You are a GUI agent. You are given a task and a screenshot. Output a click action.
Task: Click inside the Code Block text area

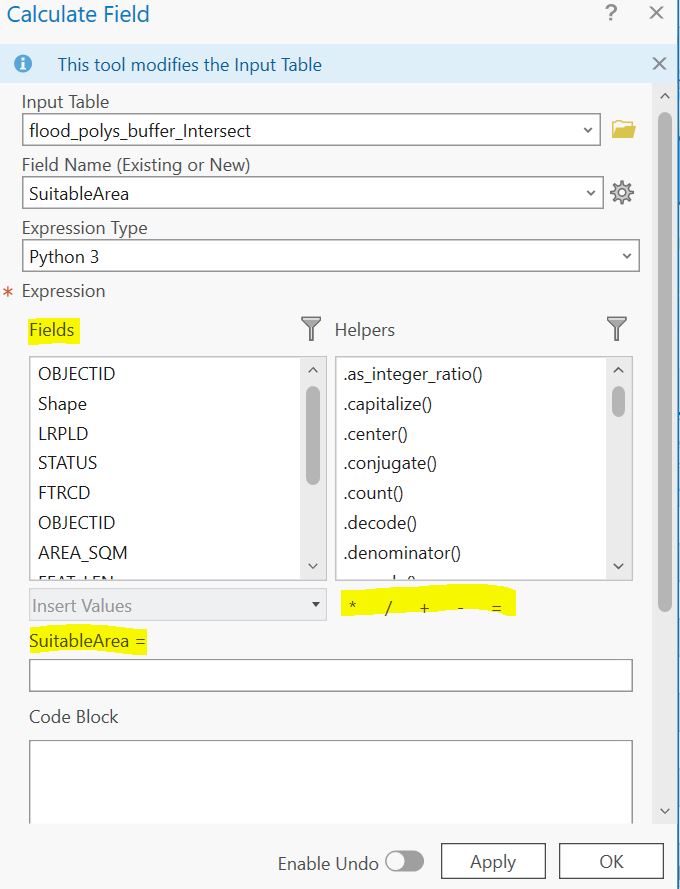point(330,780)
